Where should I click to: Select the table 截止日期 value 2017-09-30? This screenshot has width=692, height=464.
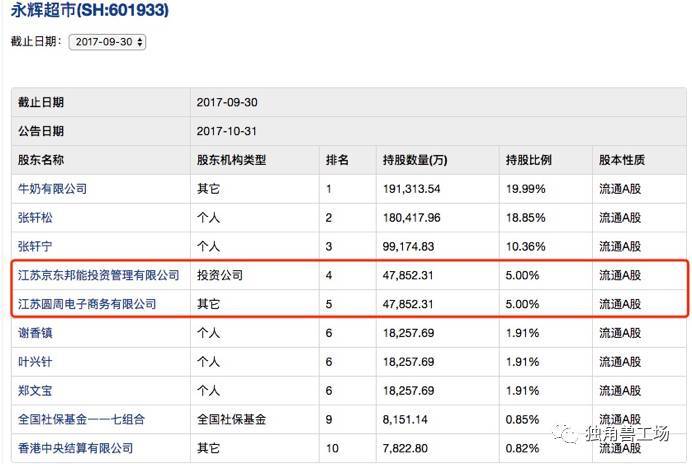(x=227, y=102)
